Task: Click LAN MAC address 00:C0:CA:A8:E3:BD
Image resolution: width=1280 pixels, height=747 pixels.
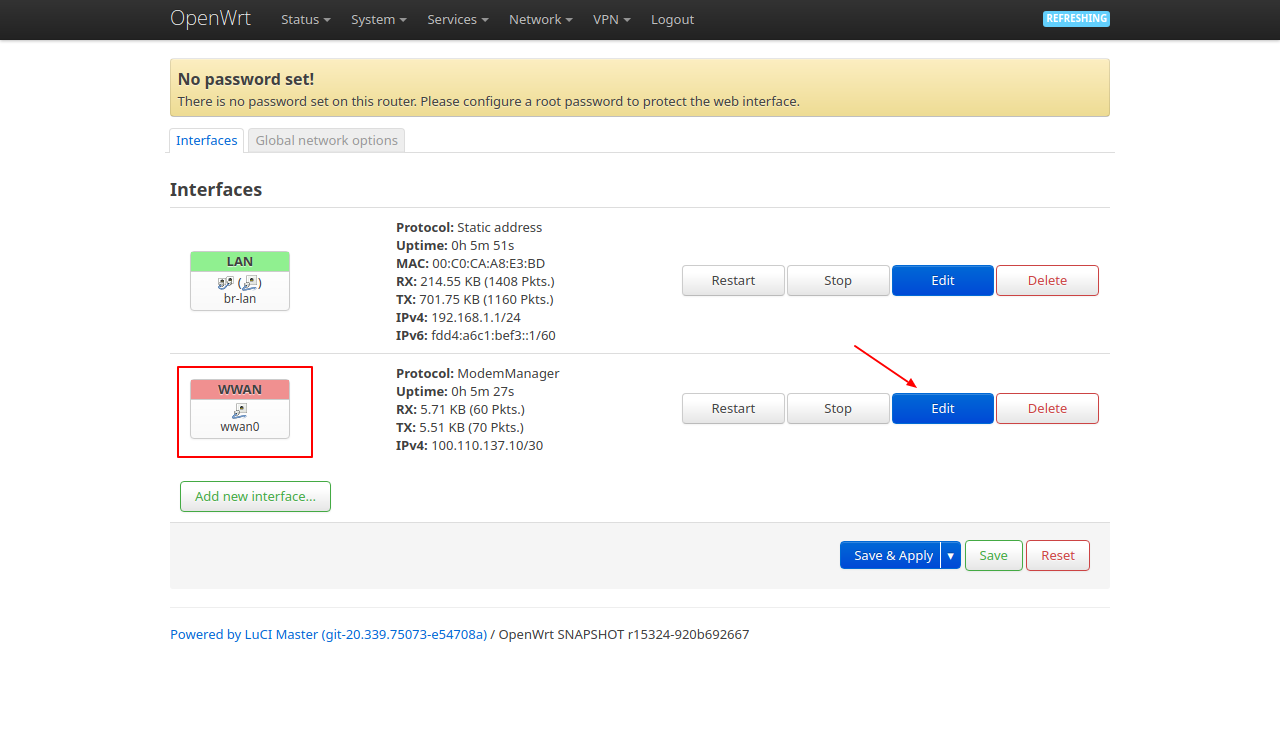Action: pyautogui.click(x=489, y=264)
